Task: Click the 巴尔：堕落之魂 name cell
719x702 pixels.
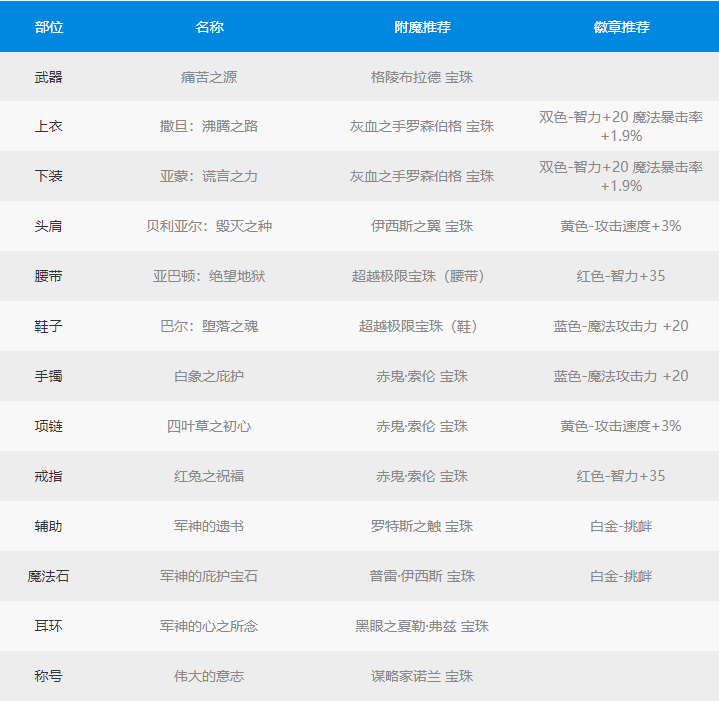Action: (209, 326)
